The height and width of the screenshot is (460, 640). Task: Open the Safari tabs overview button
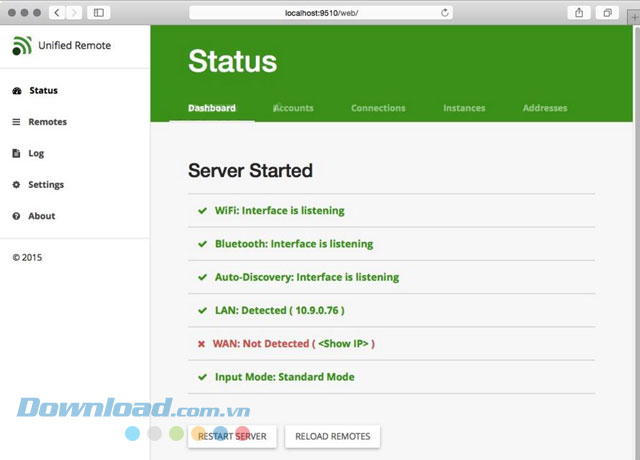pos(607,13)
